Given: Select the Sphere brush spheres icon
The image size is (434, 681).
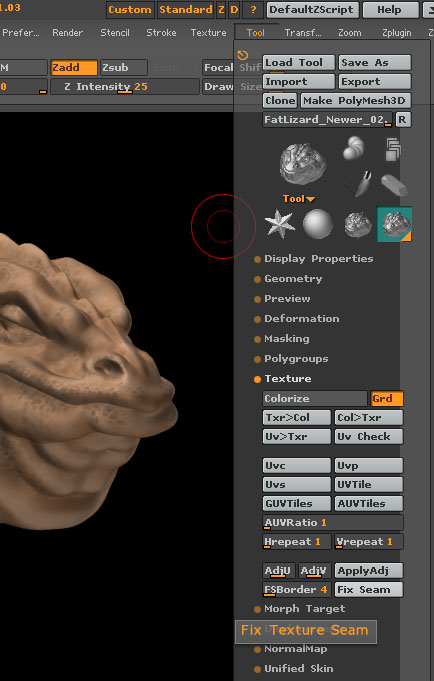Looking at the screenshot, I should (x=354, y=148).
